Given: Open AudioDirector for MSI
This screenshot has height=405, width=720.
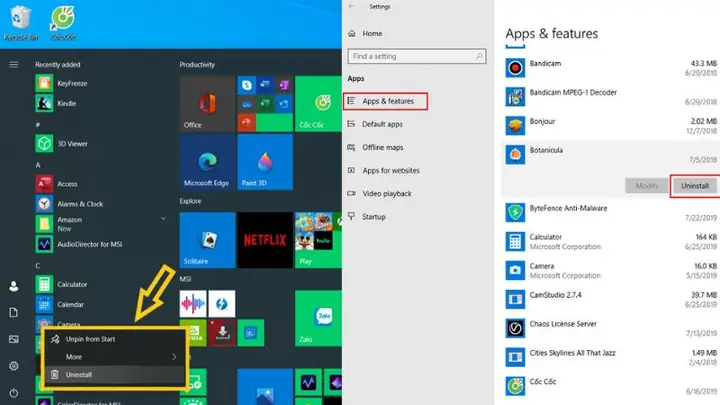Looking at the screenshot, I should (79, 244).
